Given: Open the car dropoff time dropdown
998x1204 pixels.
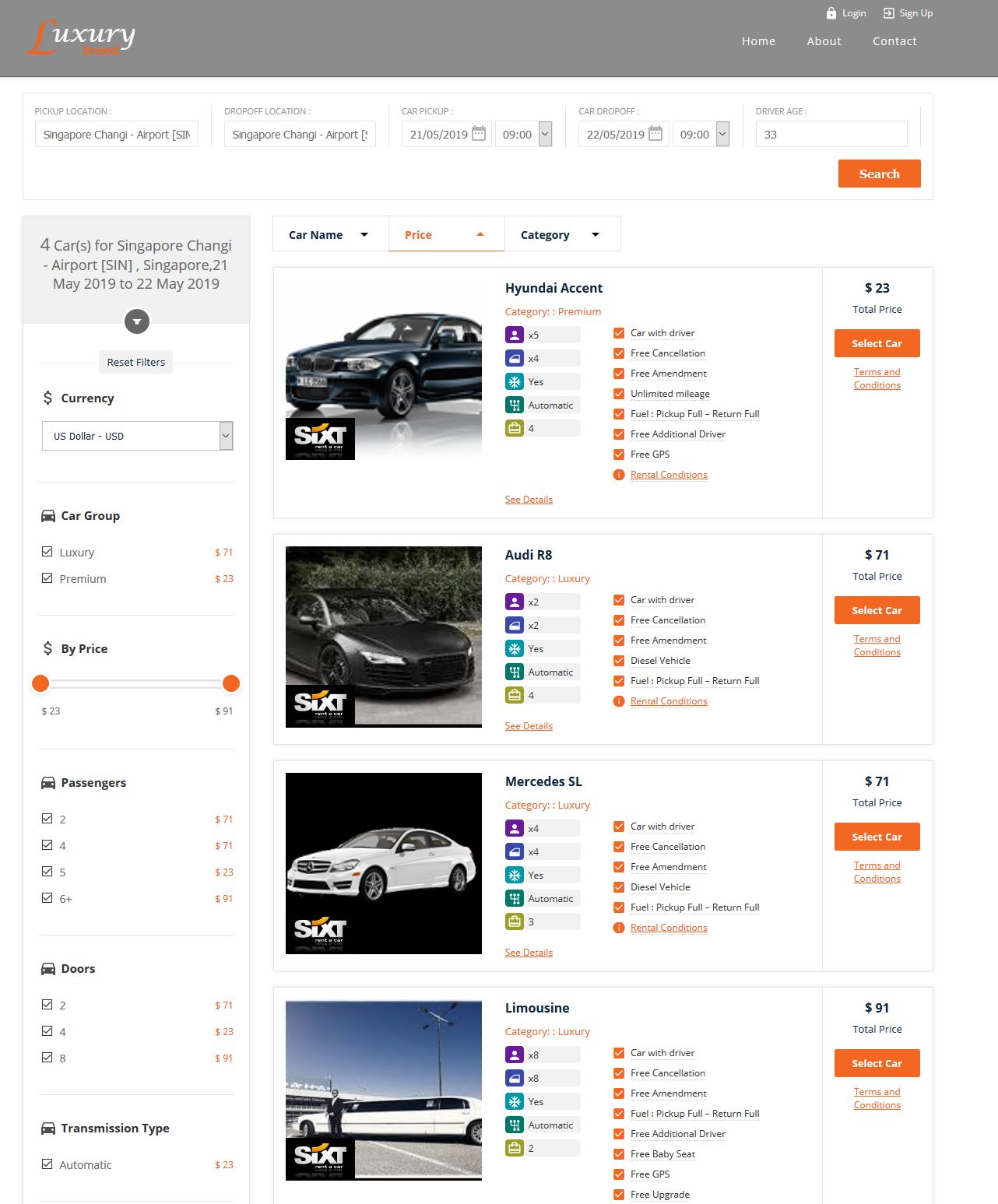Looking at the screenshot, I should click(701, 134).
